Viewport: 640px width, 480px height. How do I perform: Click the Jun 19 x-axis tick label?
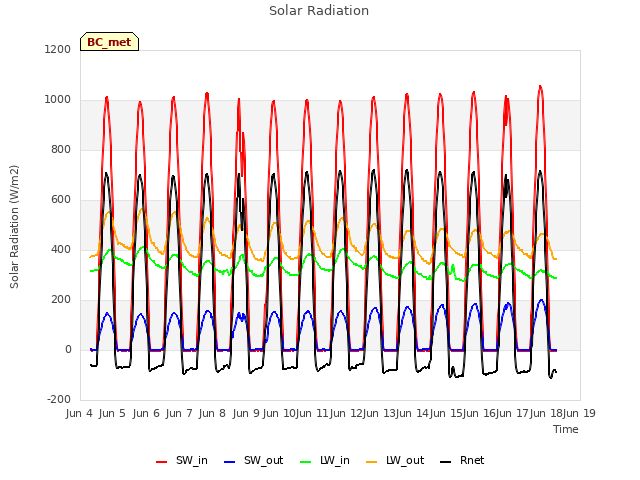click(x=579, y=413)
